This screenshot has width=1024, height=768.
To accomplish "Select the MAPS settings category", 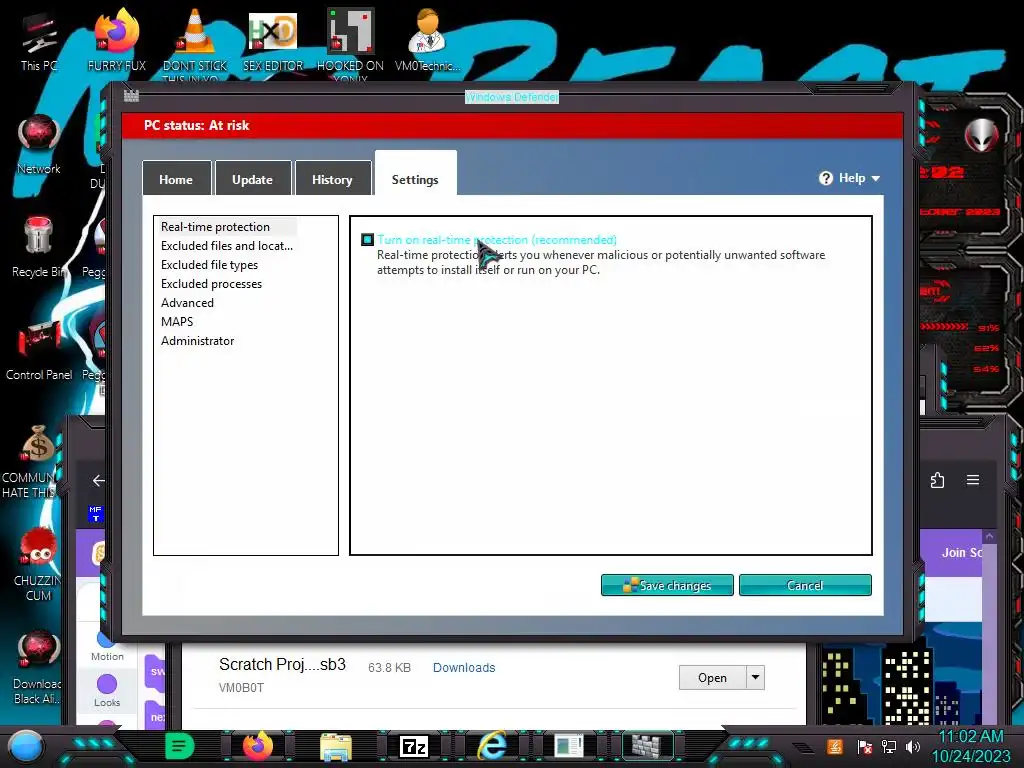I will [x=177, y=321].
